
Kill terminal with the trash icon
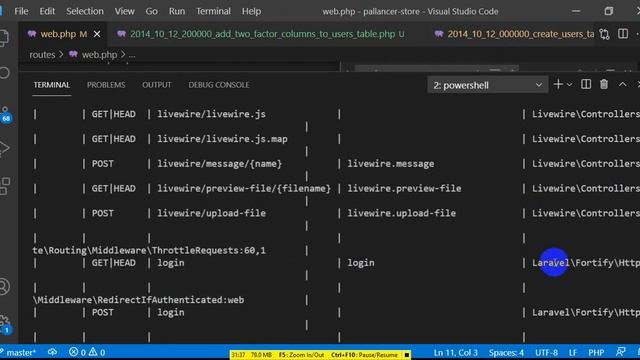(x=604, y=84)
